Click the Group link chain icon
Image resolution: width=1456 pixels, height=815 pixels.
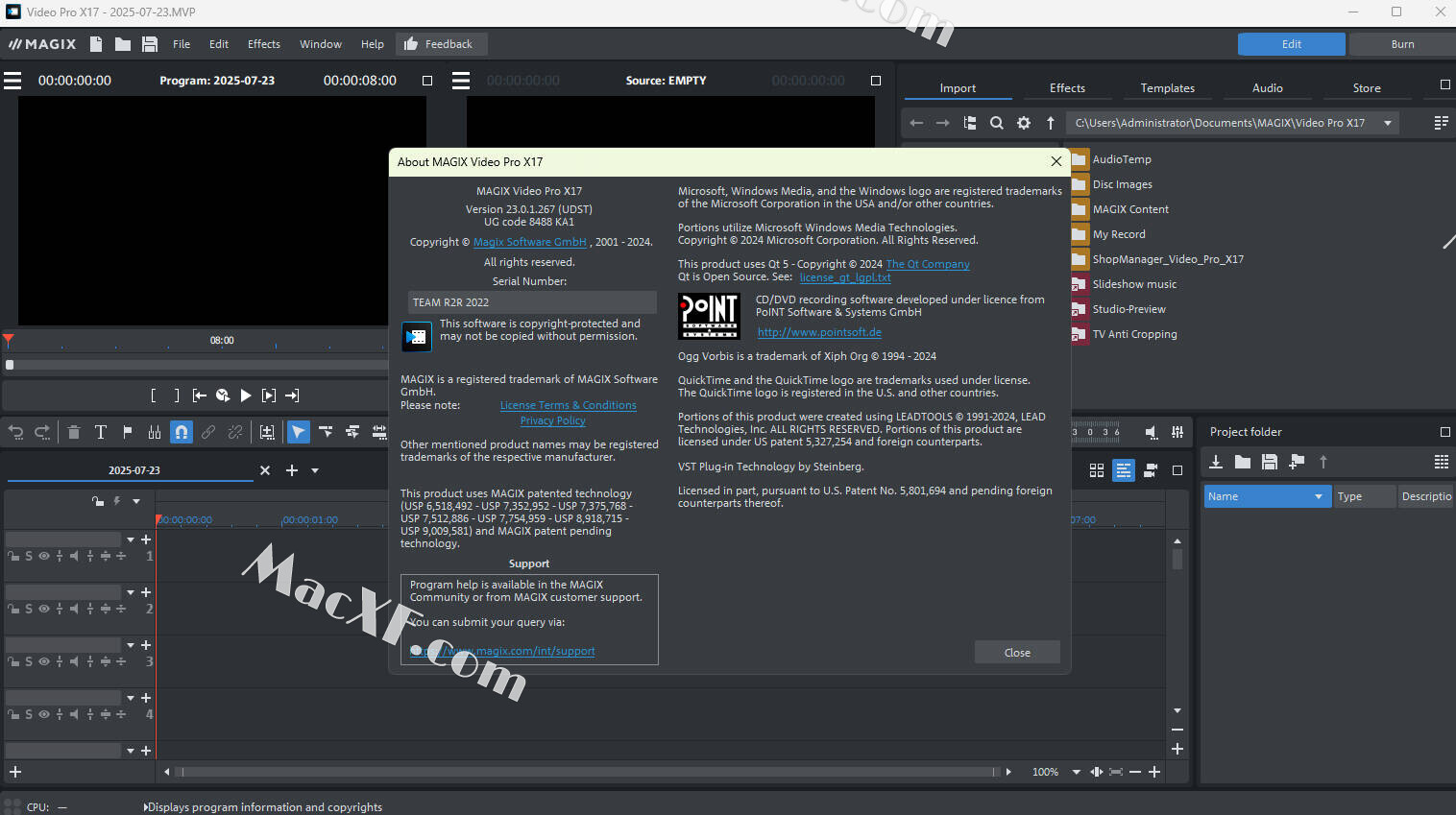tap(208, 432)
